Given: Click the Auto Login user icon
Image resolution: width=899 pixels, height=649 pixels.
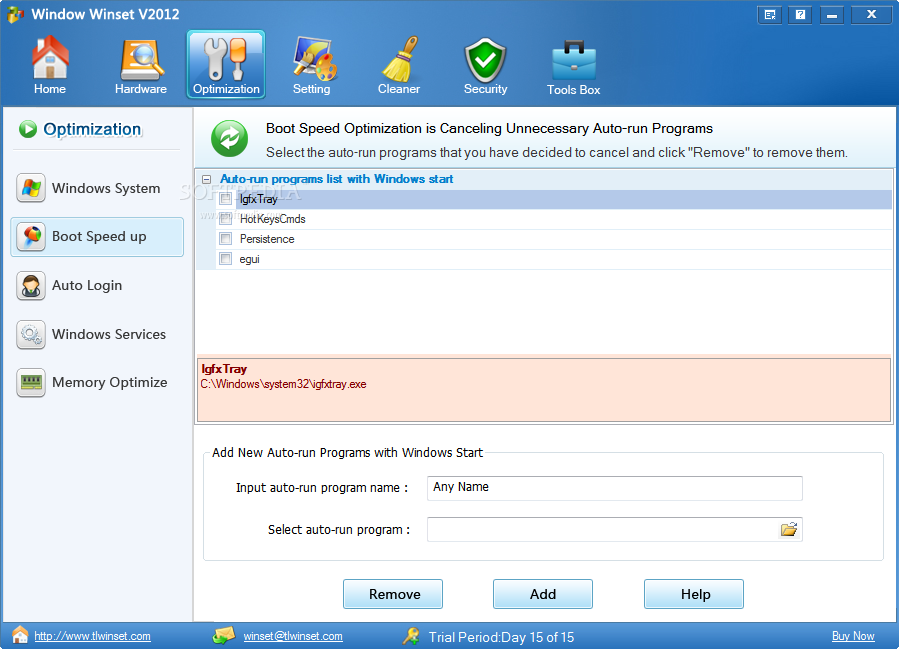Looking at the screenshot, I should (x=31, y=286).
